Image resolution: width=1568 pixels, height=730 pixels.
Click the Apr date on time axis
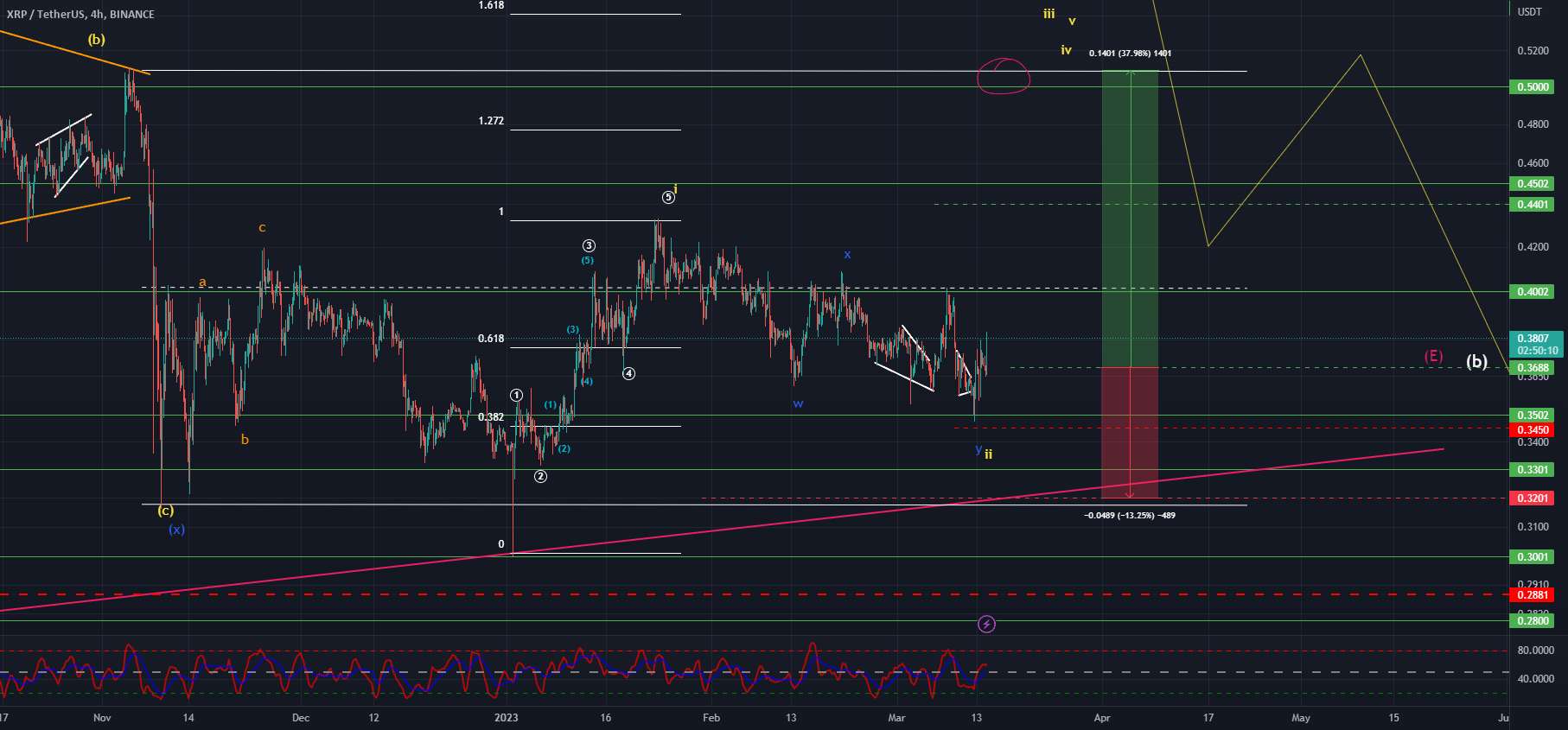(1101, 718)
